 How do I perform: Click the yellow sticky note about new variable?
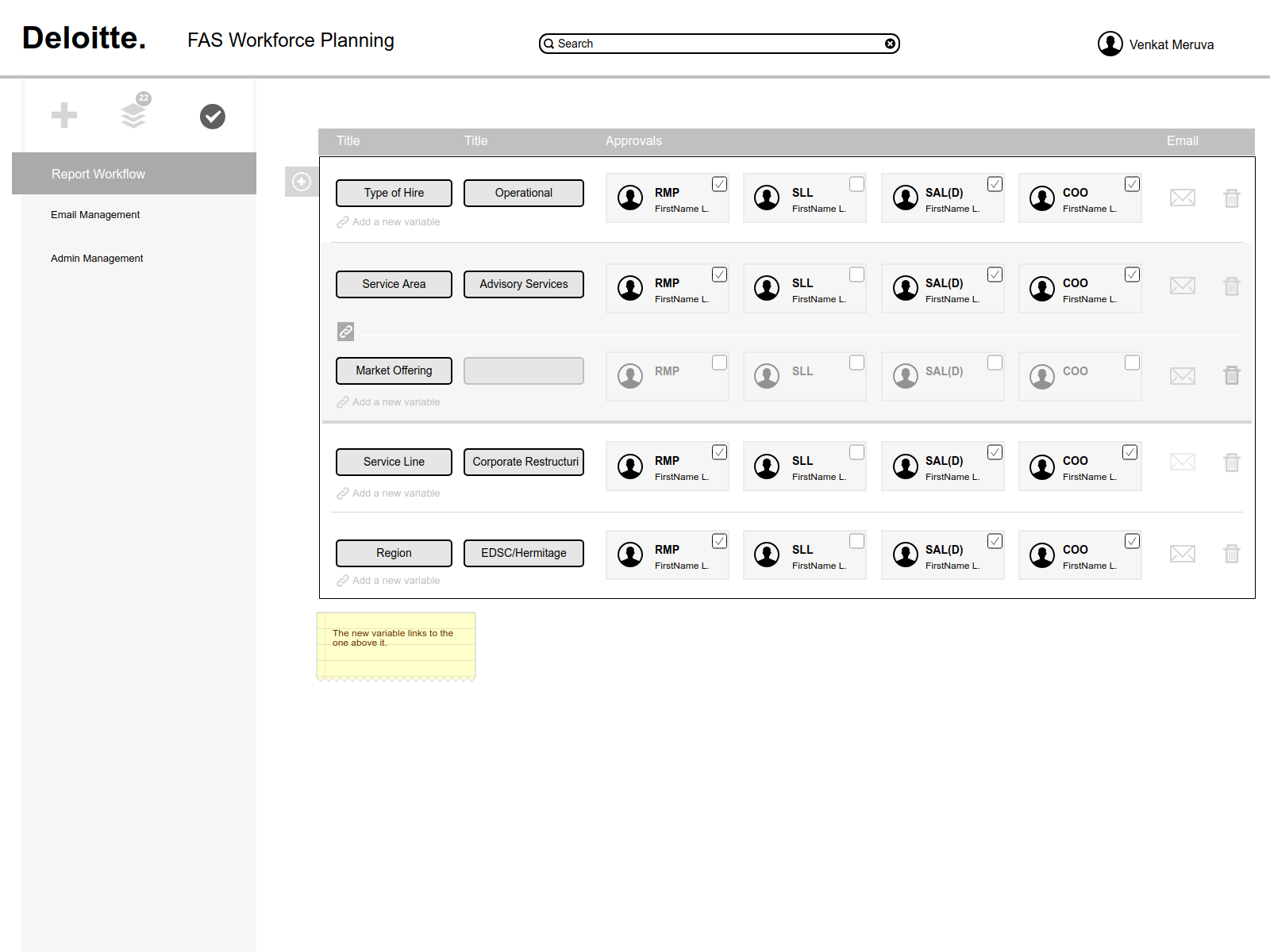[x=396, y=647]
